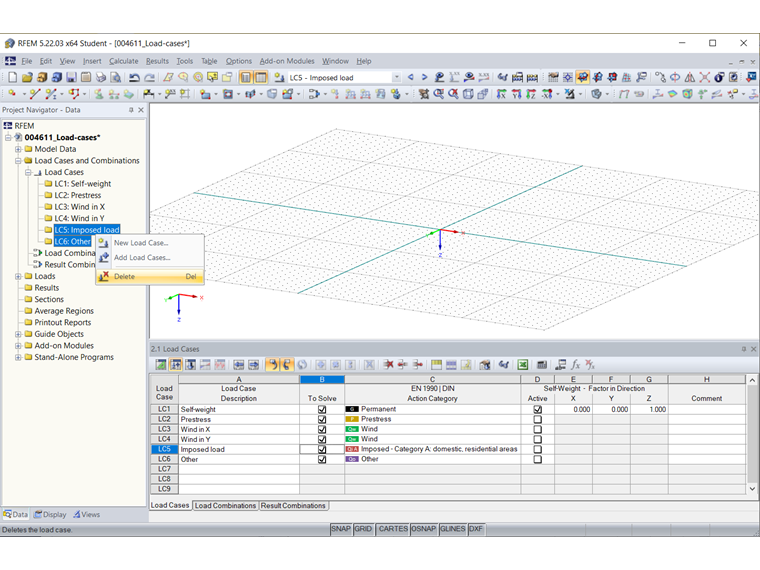Toggle CARTES in status bar
Image resolution: width=760 pixels, height=570 pixels.
point(393,529)
